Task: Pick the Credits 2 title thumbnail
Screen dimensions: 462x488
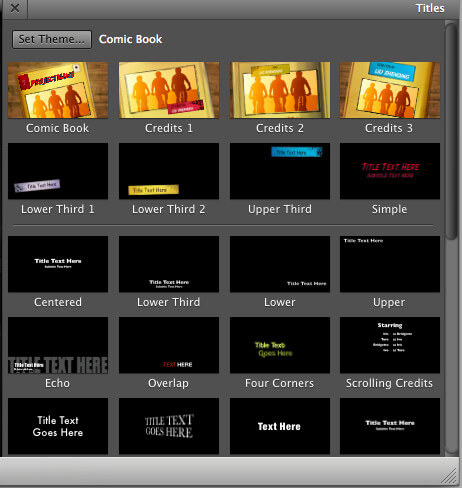Action: (280, 90)
